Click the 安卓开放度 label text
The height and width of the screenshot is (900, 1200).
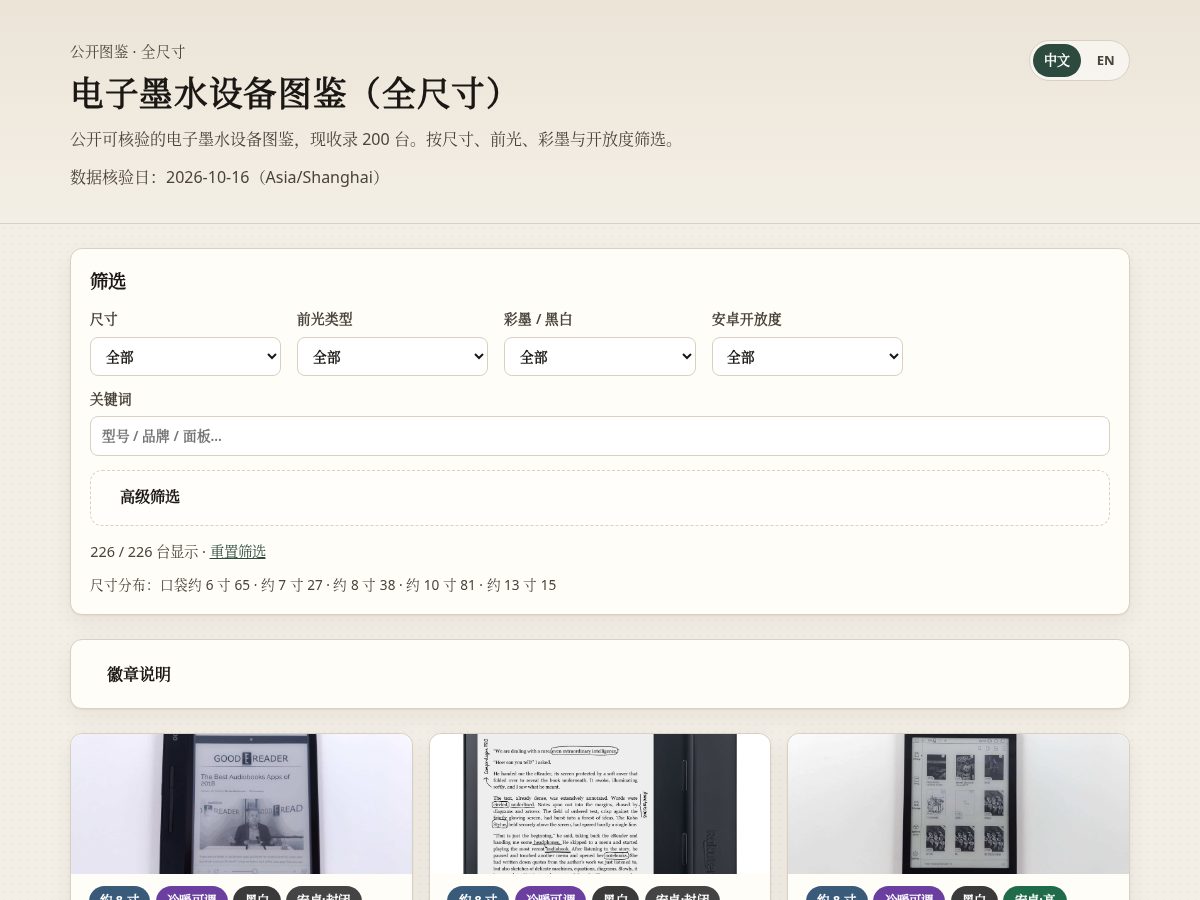click(747, 319)
